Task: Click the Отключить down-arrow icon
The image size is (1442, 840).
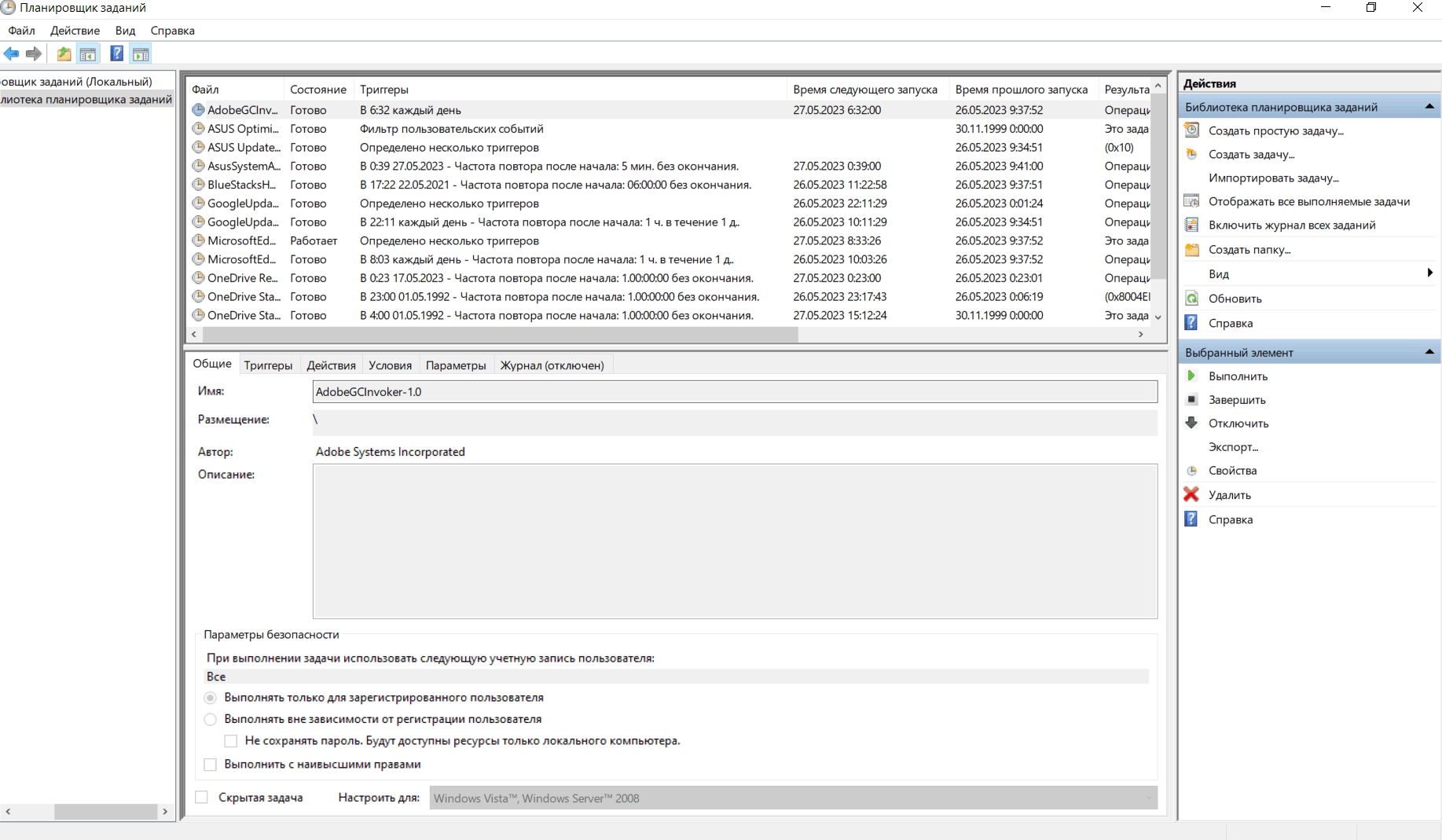Action: [x=1192, y=423]
